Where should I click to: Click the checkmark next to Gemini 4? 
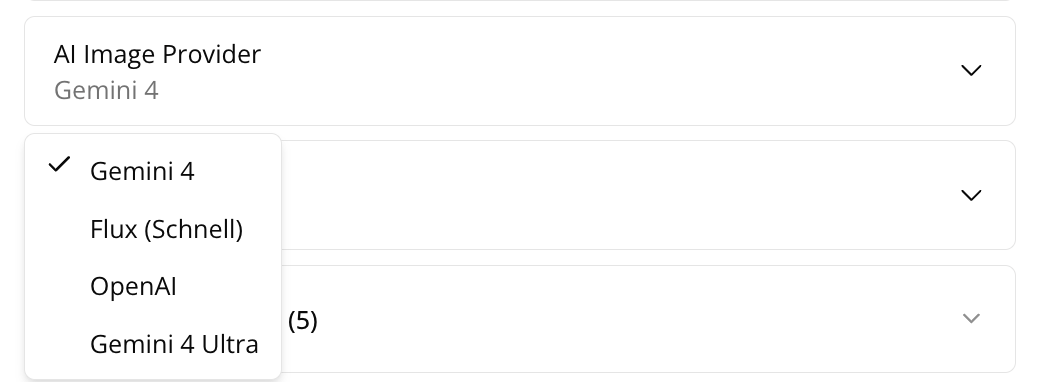(60, 164)
